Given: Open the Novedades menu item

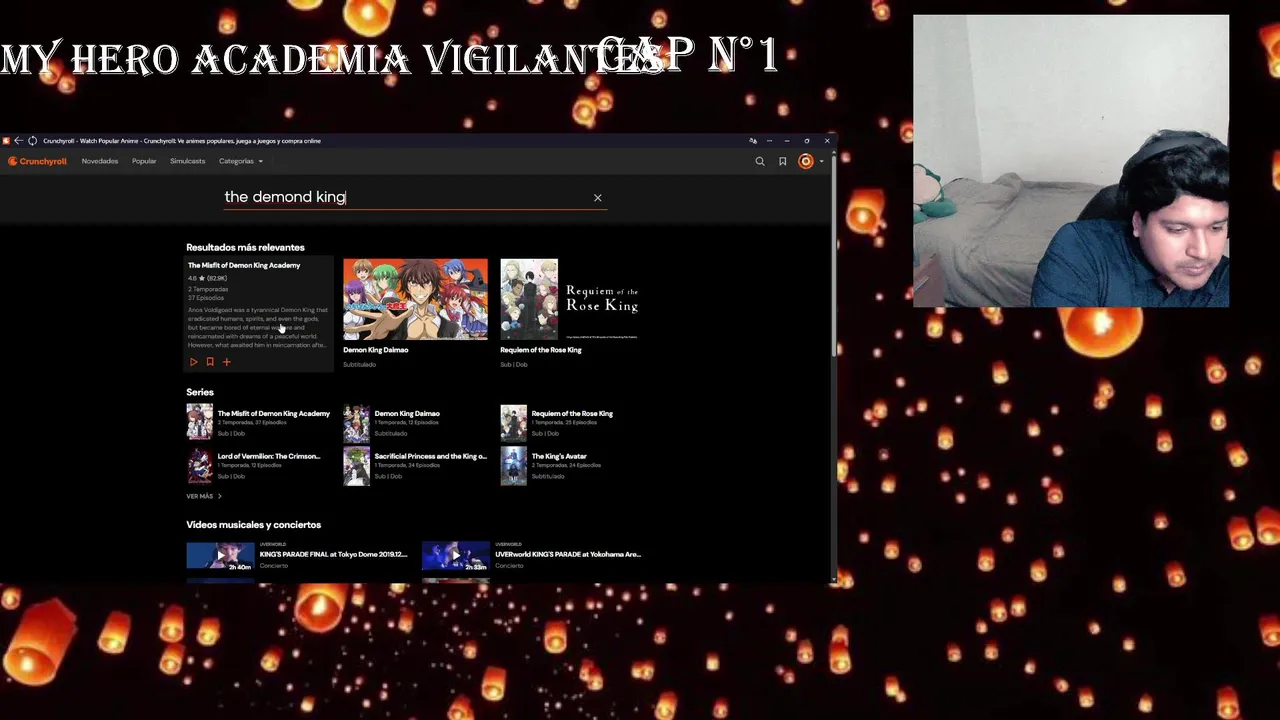Looking at the screenshot, I should [100, 161].
